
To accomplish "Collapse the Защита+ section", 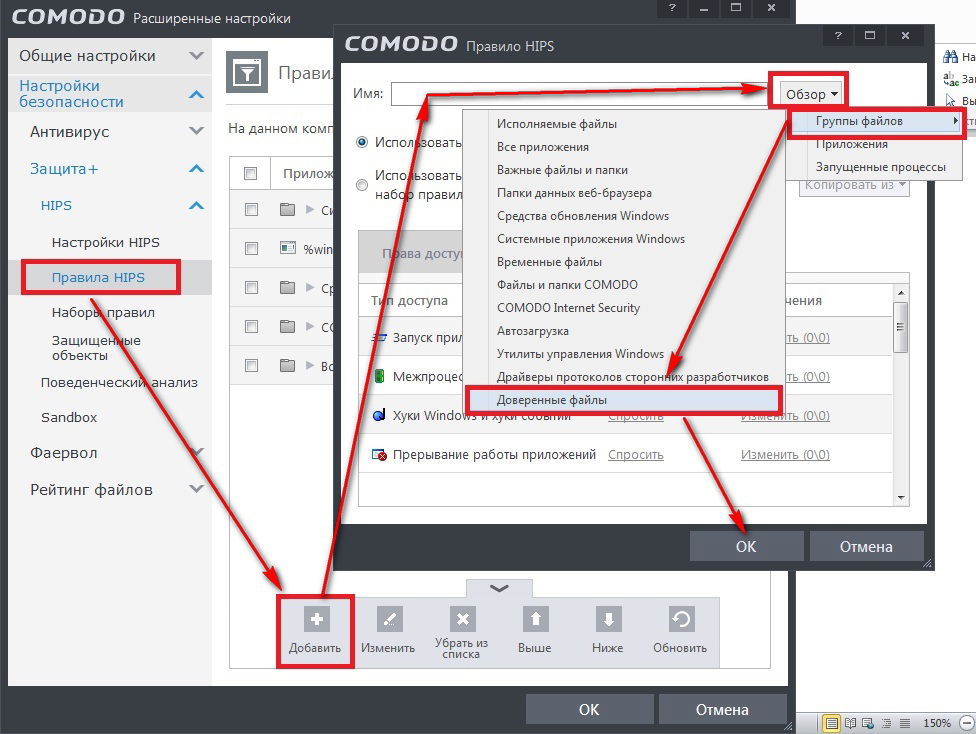I will (x=197, y=168).
